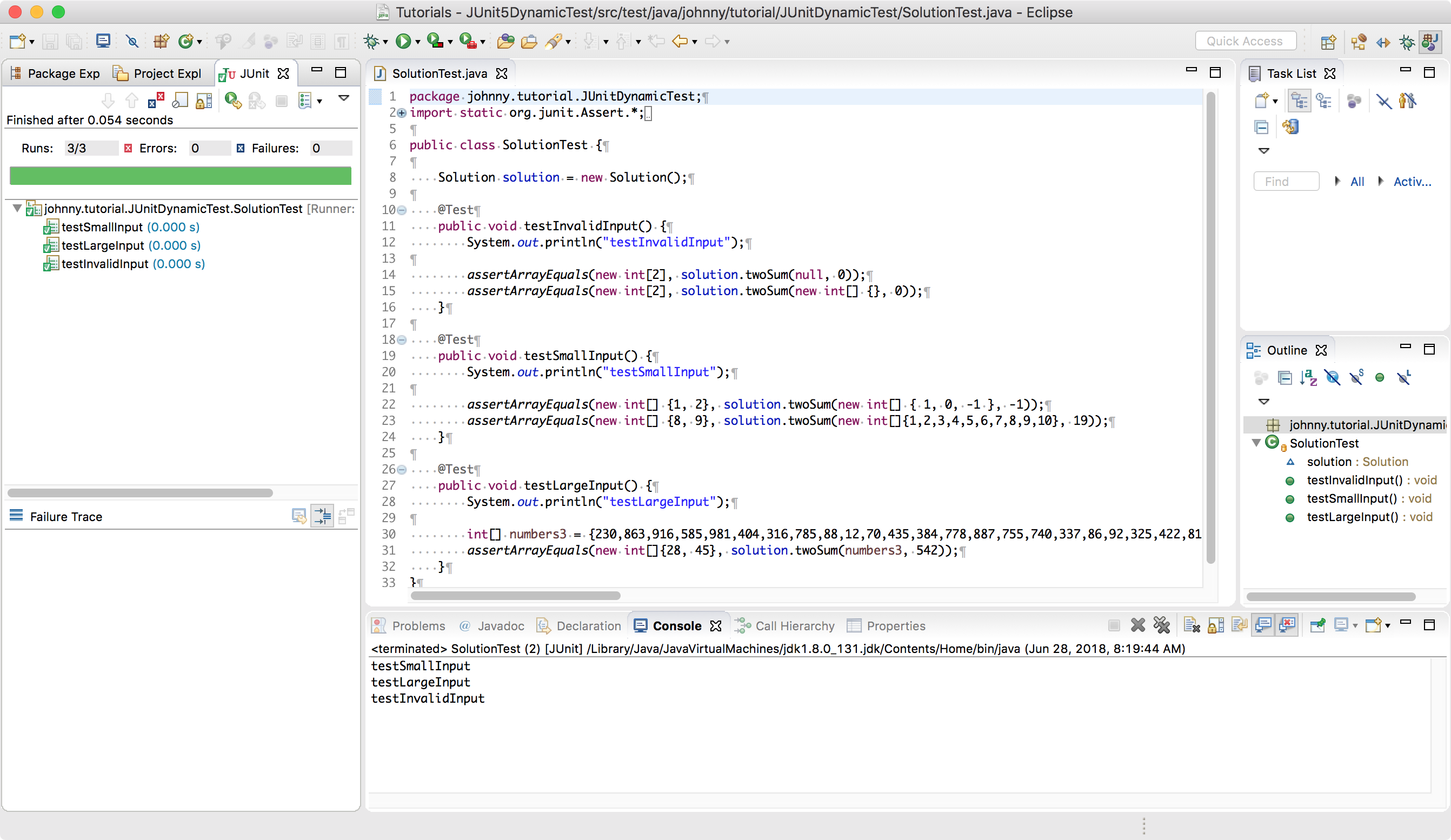Image resolution: width=1451 pixels, height=840 pixels.
Task: Click the Coverage run icon in the toolbar
Action: click(435, 42)
